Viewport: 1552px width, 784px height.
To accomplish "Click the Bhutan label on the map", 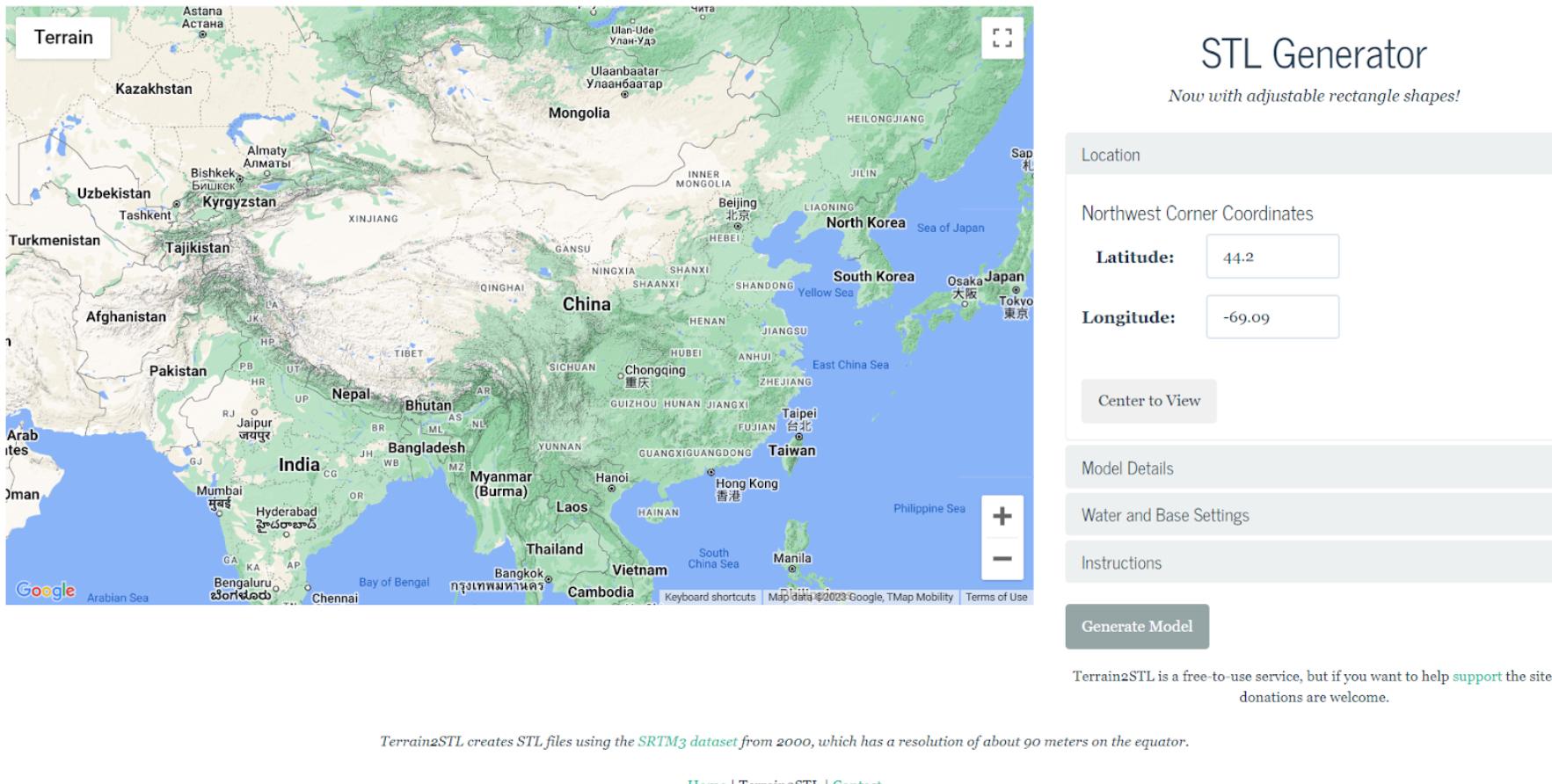I will point(428,406).
